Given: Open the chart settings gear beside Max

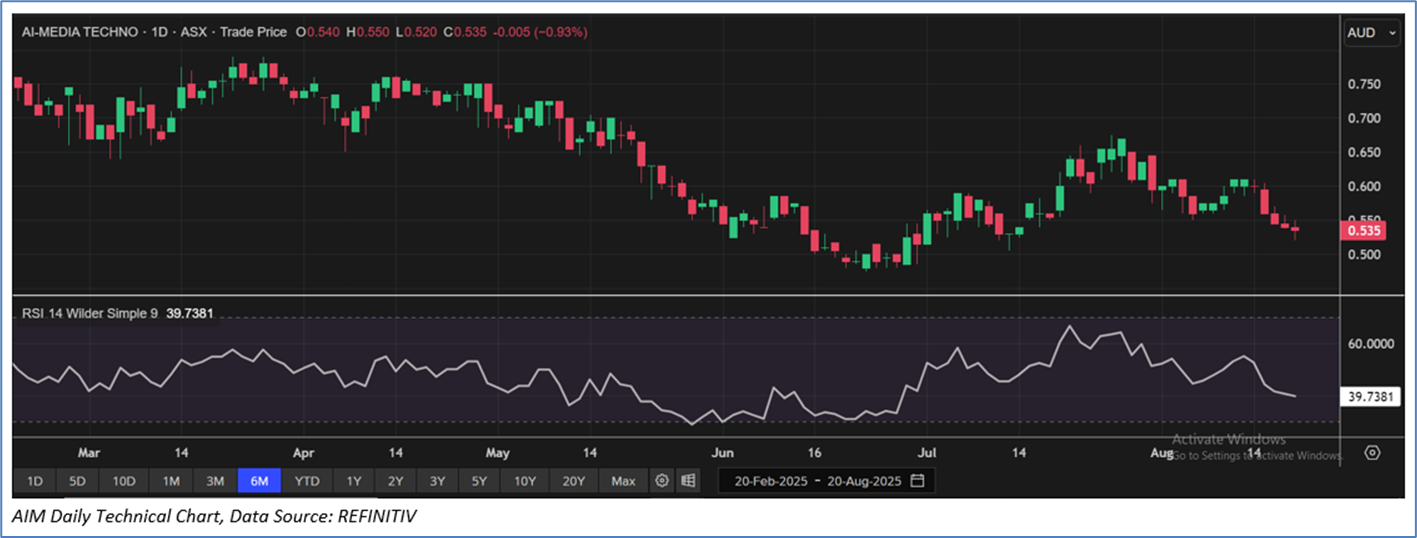Looking at the screenshot, I should pos(662,481).
